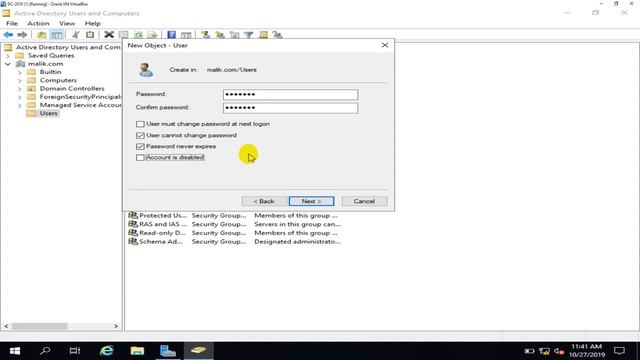Click the tree pane scroll left arrow
The height and width of the screenshot is (360, 640).
coord(6,326)
